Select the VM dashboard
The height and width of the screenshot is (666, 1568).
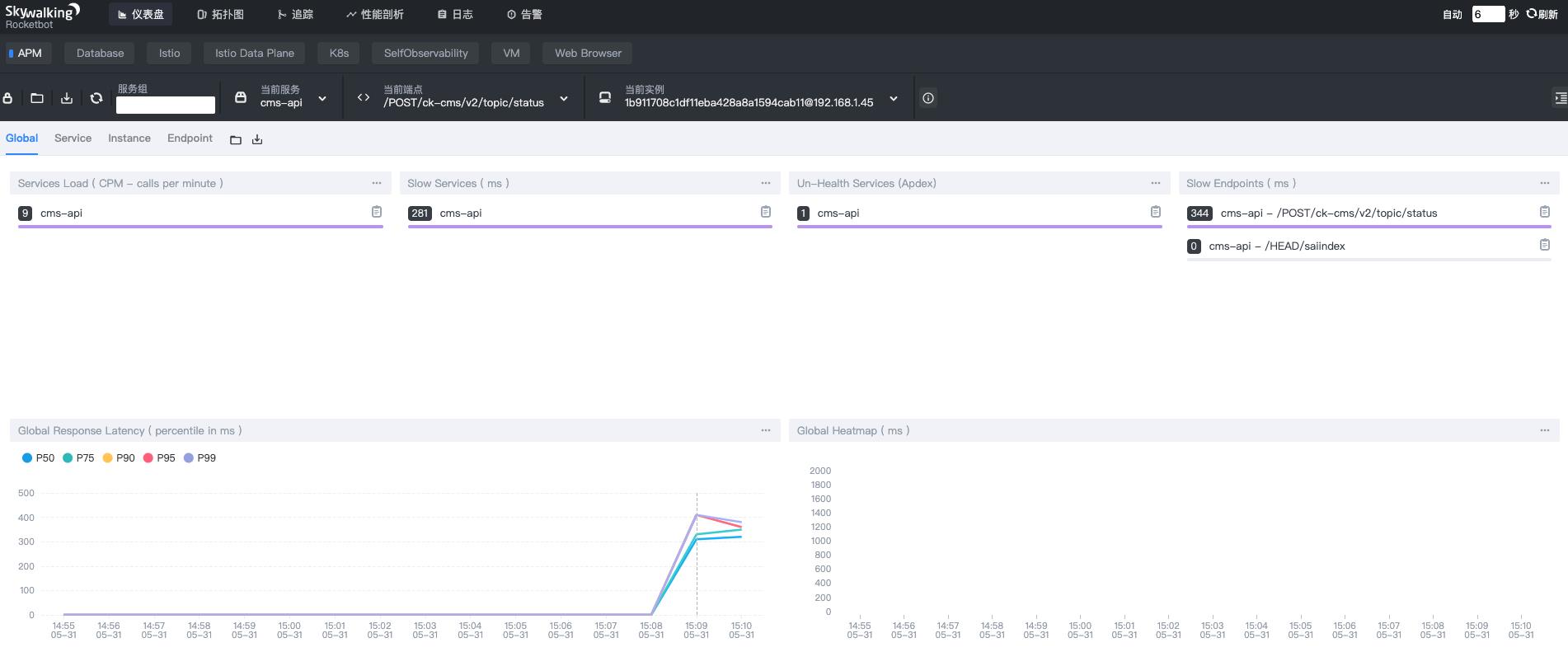click(511, 53)
